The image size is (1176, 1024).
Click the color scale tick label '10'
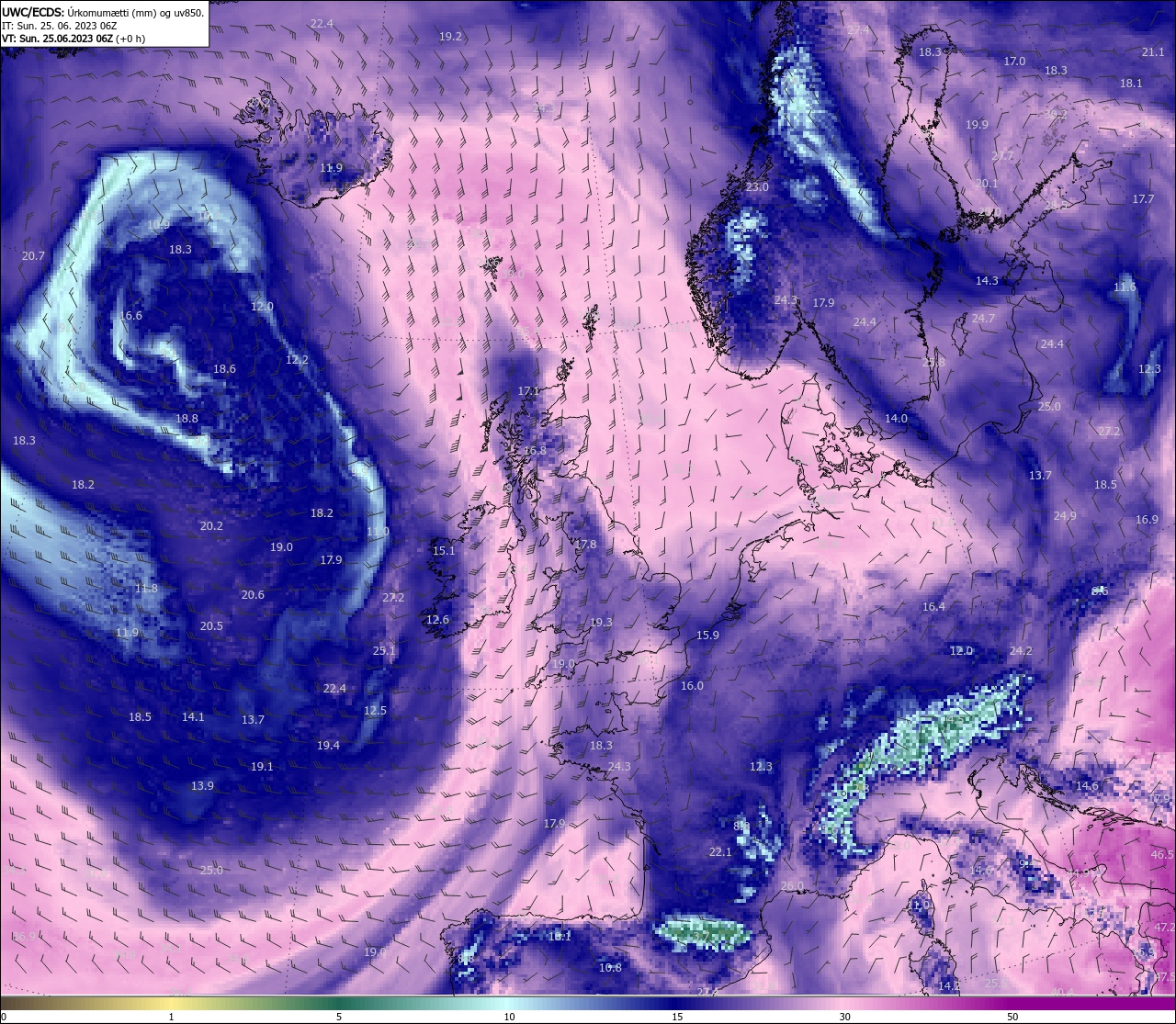[x=508, y=1017]
